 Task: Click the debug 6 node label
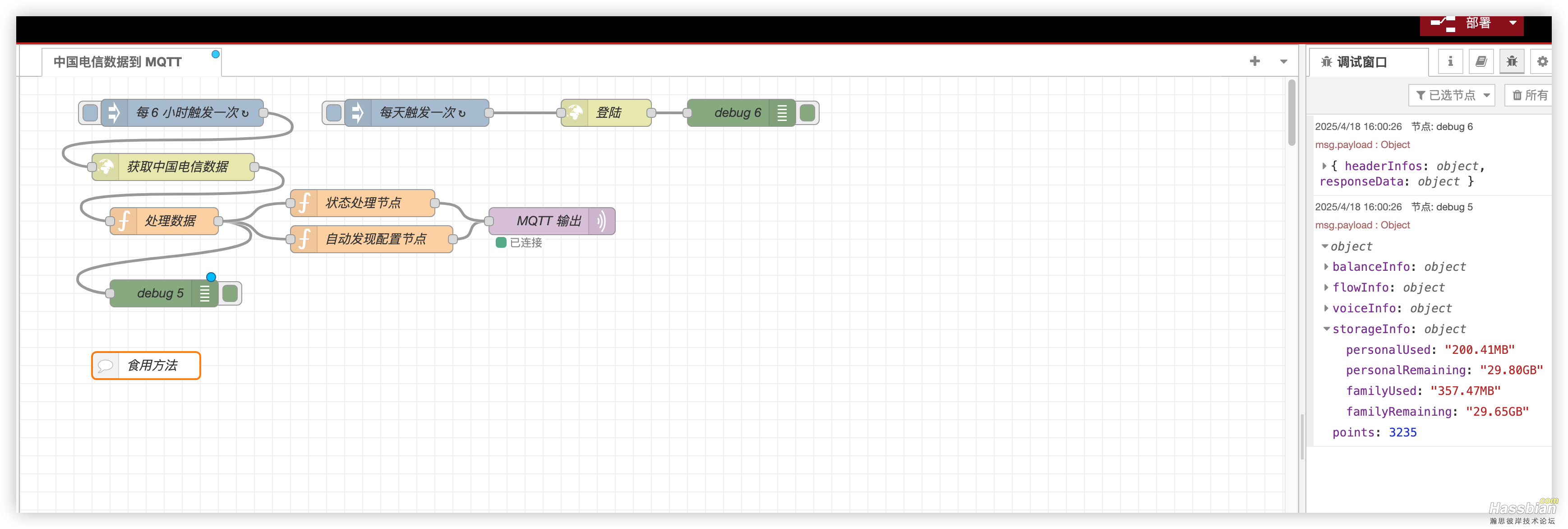tap(738, 113)
